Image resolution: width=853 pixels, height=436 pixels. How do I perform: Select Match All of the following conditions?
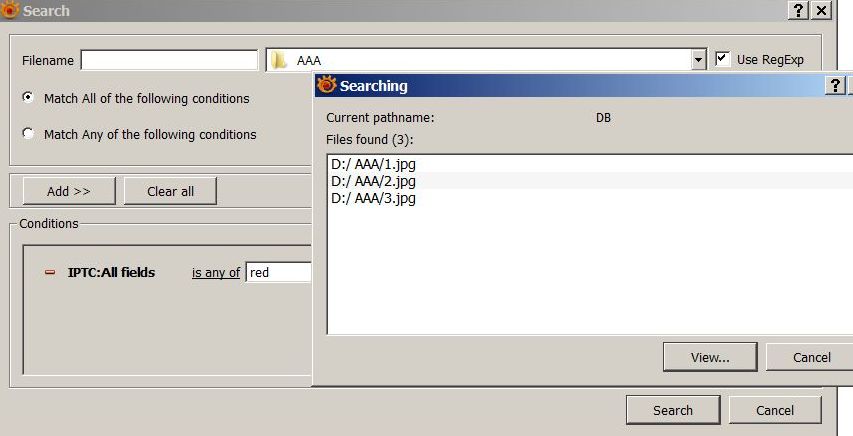[x=28, y=98]
